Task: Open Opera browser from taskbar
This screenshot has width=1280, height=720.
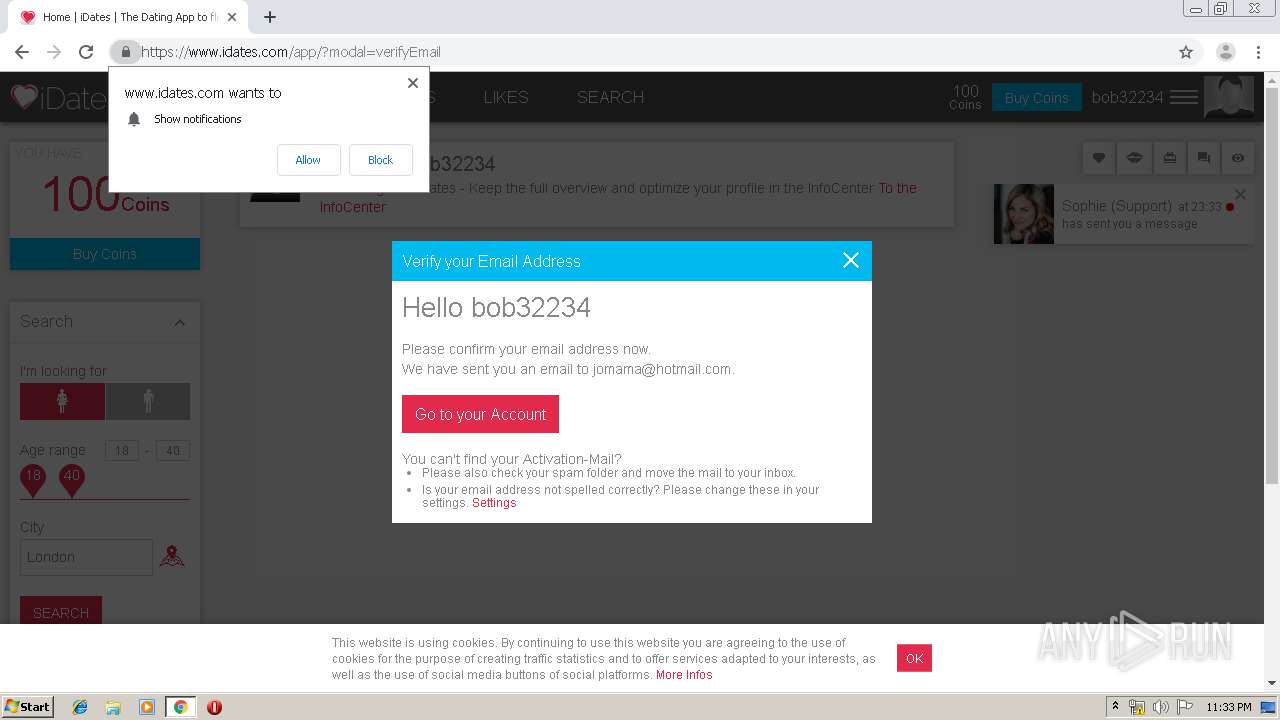Action: [214, 707]
